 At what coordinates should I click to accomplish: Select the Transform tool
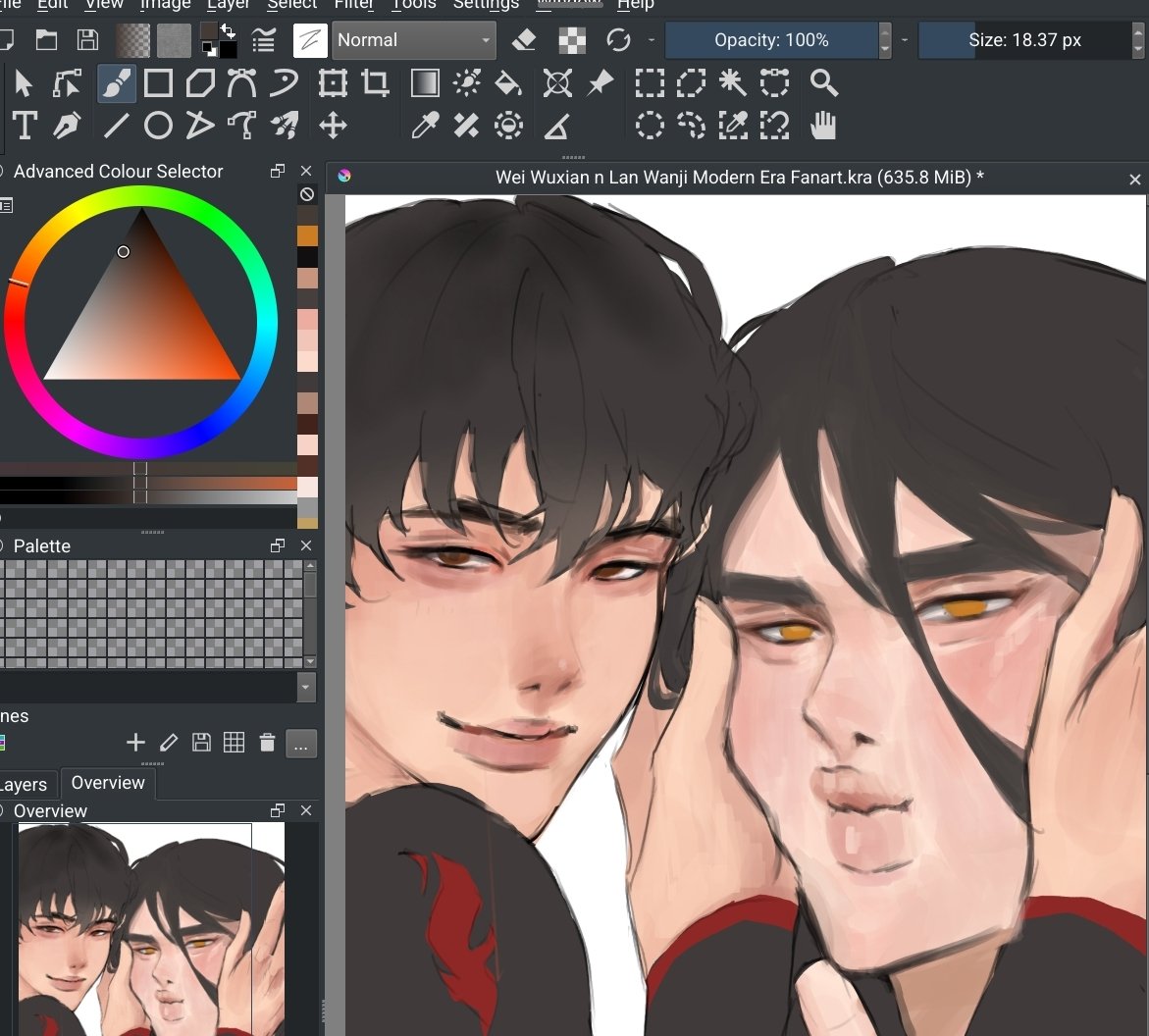(333, 83)
